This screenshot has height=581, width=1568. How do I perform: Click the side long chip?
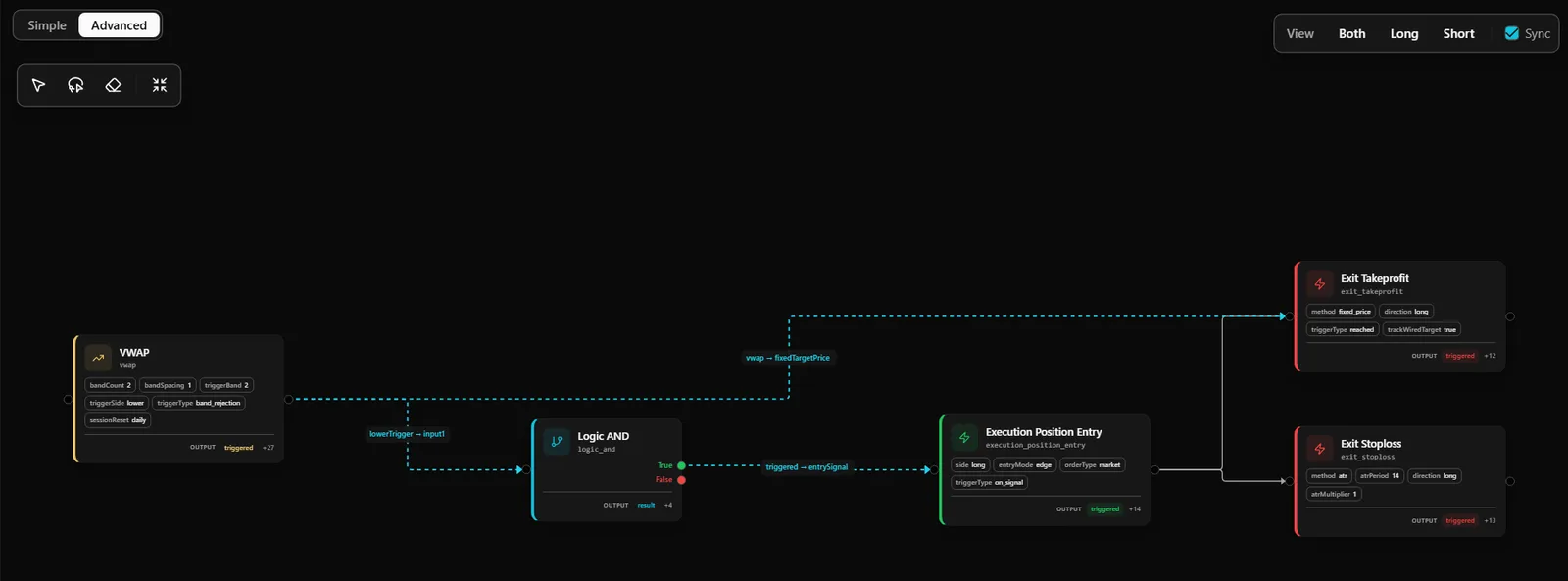click(x=970, y=465)
